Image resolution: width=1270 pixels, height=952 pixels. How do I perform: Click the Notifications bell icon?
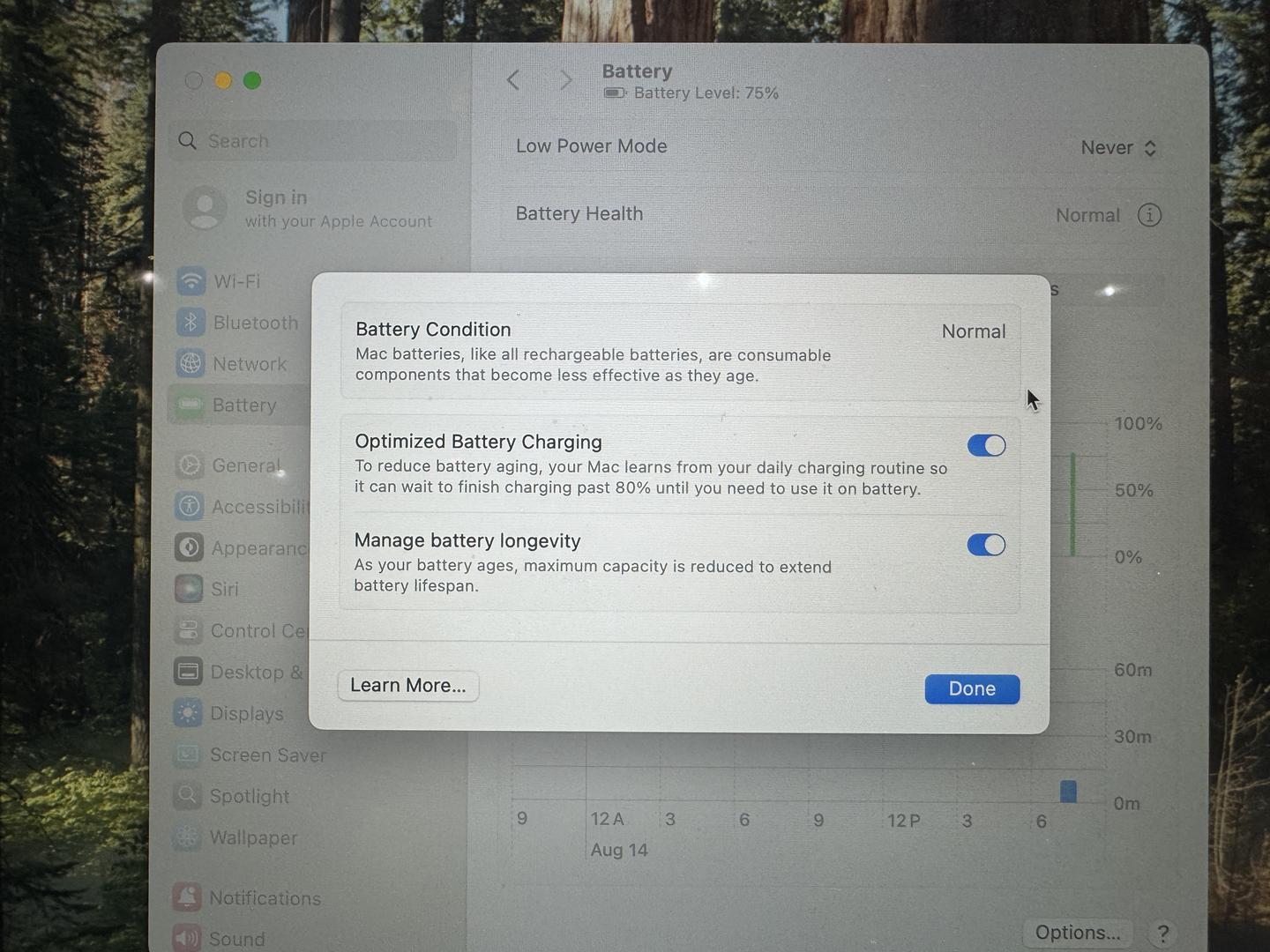click(187, 897)
